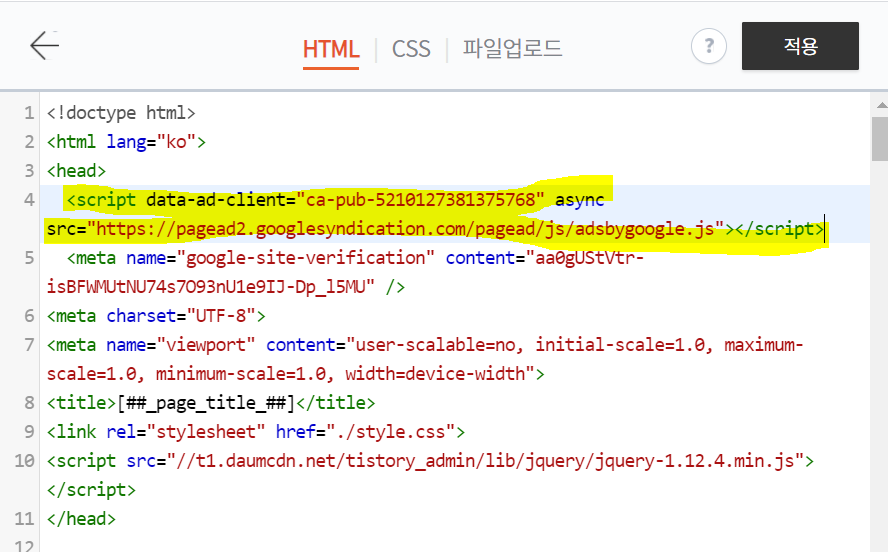Viewport: 888px width, 552px height.
Task: Switch to the CSS tab
Action: 411,49
